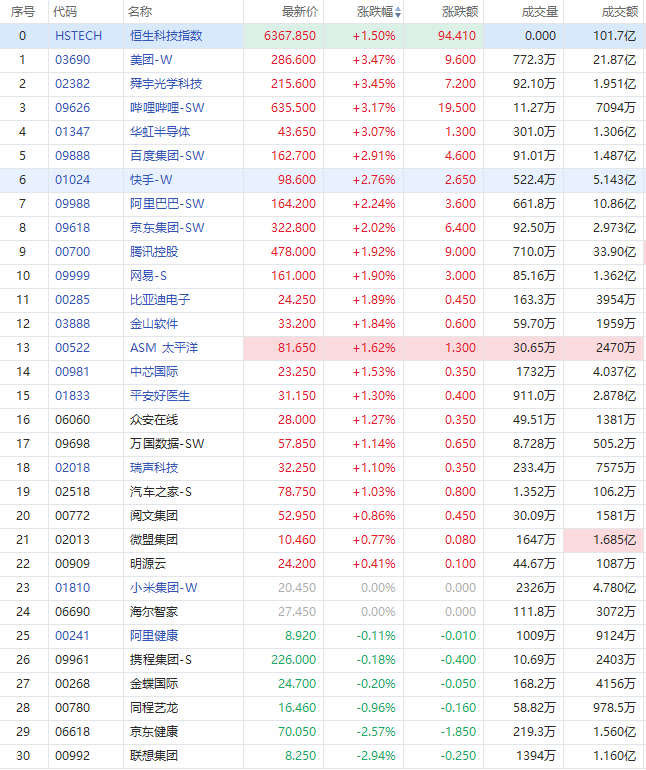Click stock code 00992
646x770 pixels.
[x=73, y=756]
